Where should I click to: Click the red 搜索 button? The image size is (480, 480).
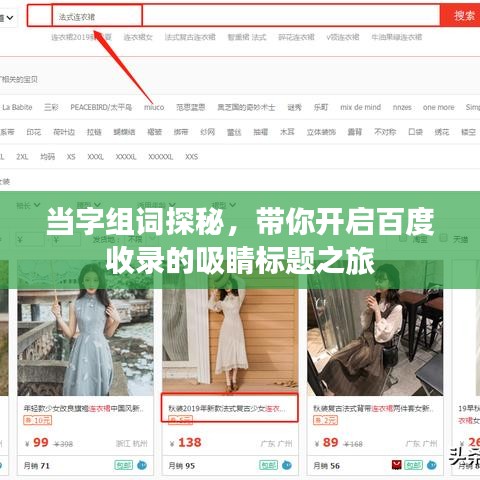[x=461, y=15]
